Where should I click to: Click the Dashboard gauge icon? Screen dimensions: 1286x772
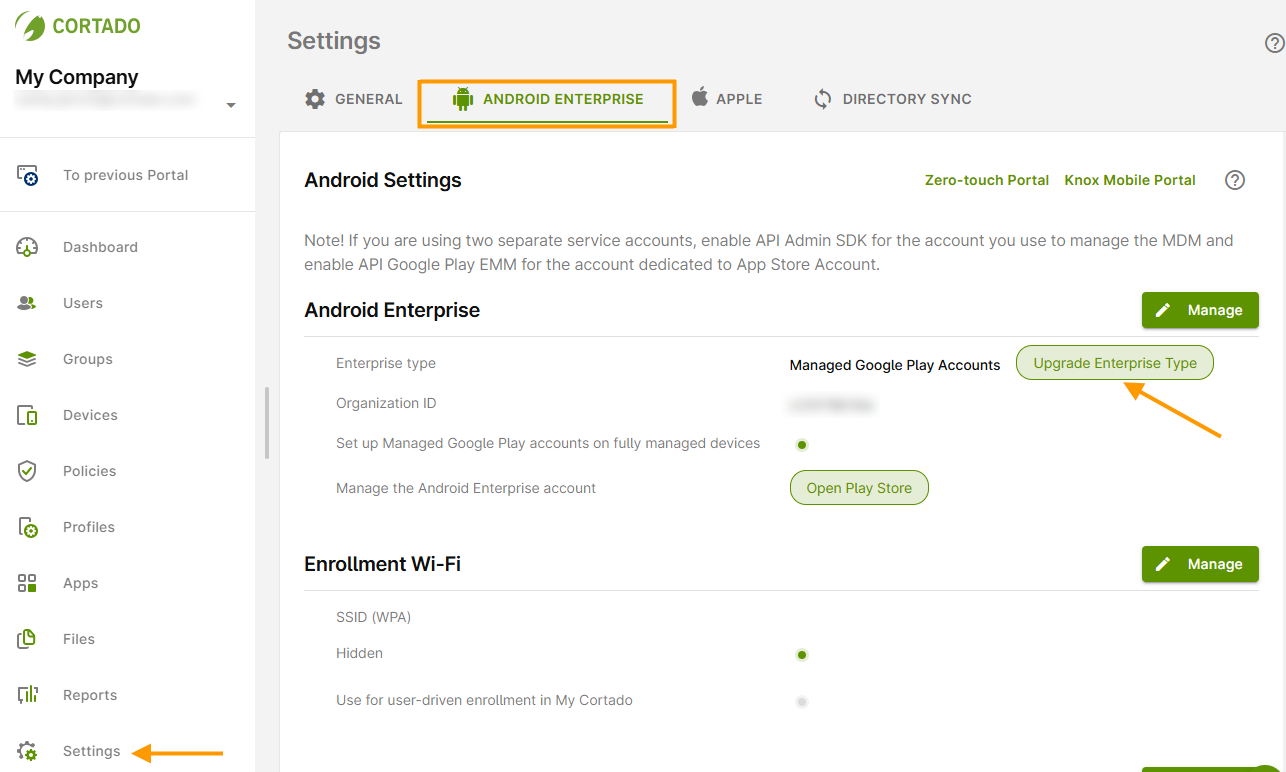pos(28,247)
